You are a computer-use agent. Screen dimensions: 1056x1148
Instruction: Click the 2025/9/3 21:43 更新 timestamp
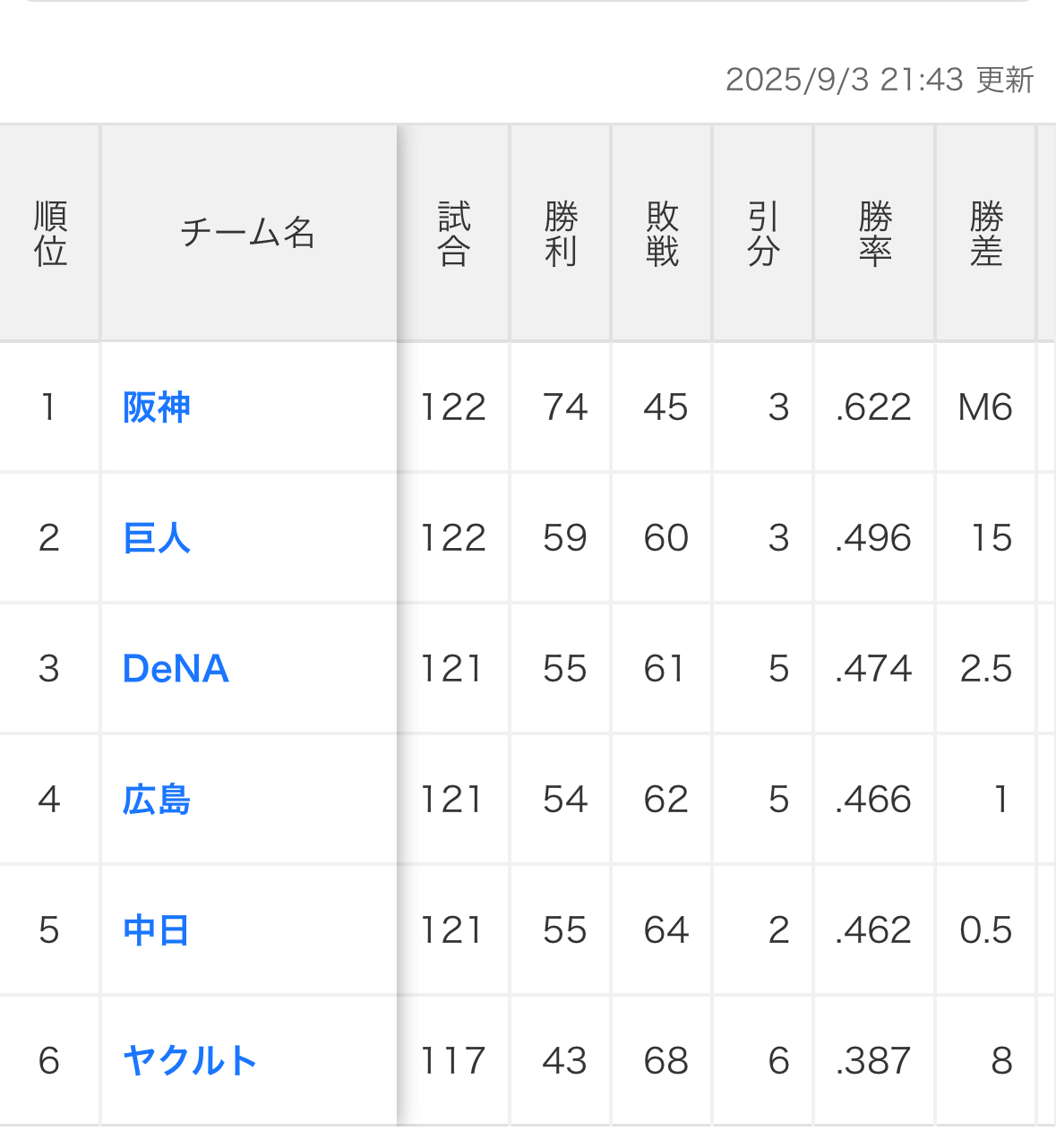(880, 80)
